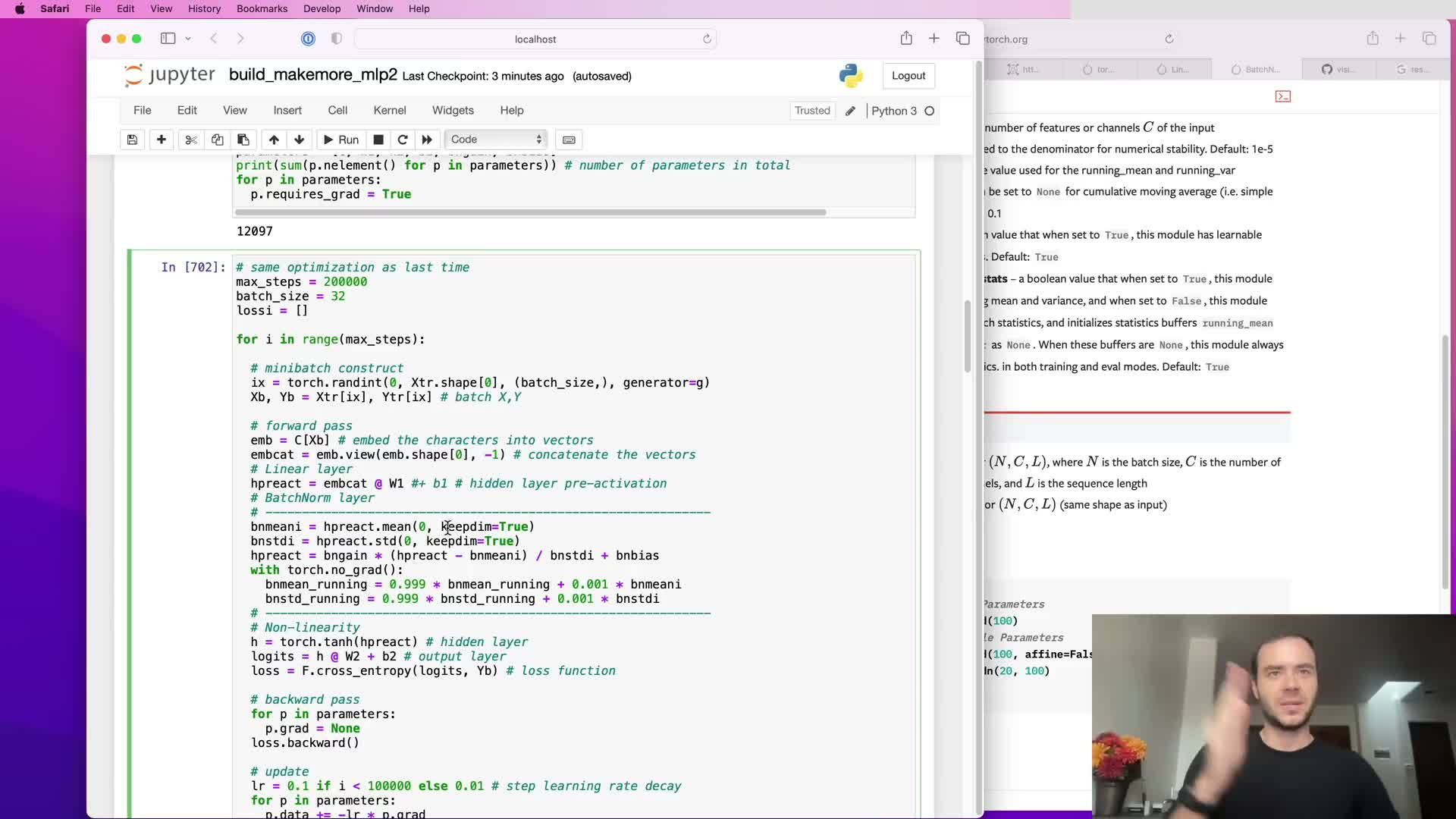Cut selected cells with scissors icon
Image resolution: width=1456 pixels, height=819 pixels.
(x=191, y=140)
